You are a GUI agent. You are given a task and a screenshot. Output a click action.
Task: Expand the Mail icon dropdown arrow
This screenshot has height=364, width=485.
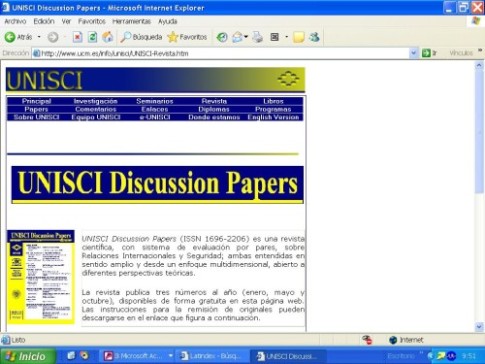pos(246,37)
